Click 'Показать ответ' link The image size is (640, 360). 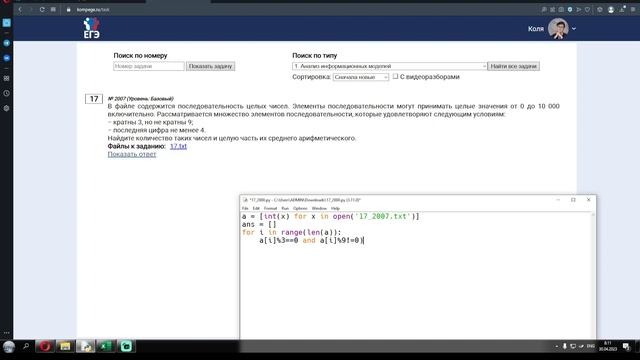pos(132,154)
